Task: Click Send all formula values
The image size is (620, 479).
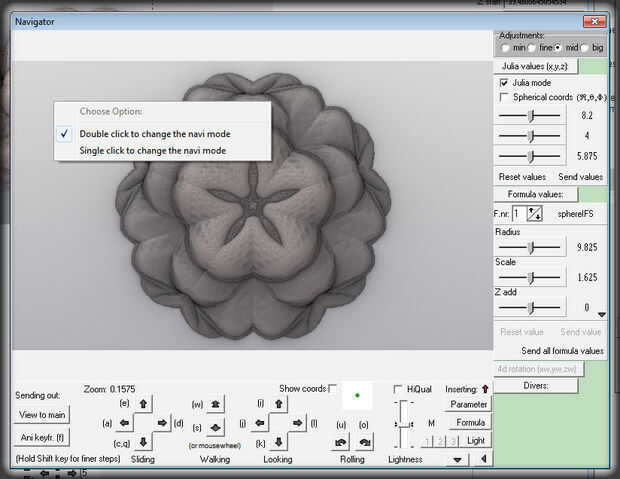Action: pos(562,351)
